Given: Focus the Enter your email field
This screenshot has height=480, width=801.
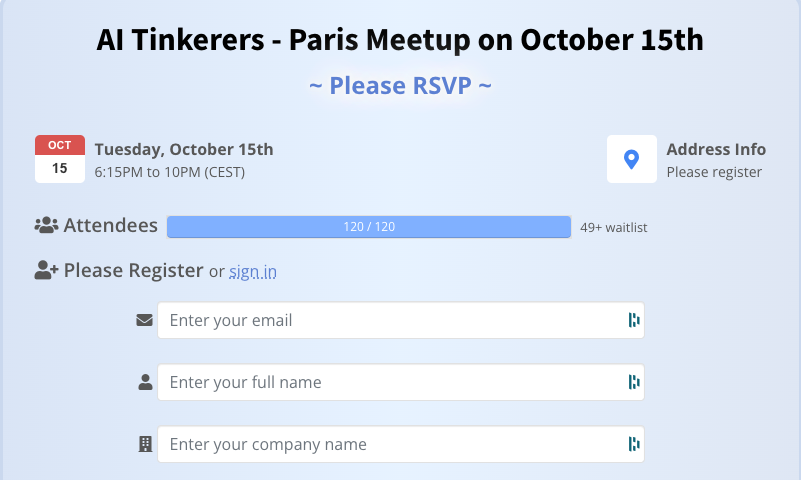Looking at the screenshot, I should [x=390, y=321].
